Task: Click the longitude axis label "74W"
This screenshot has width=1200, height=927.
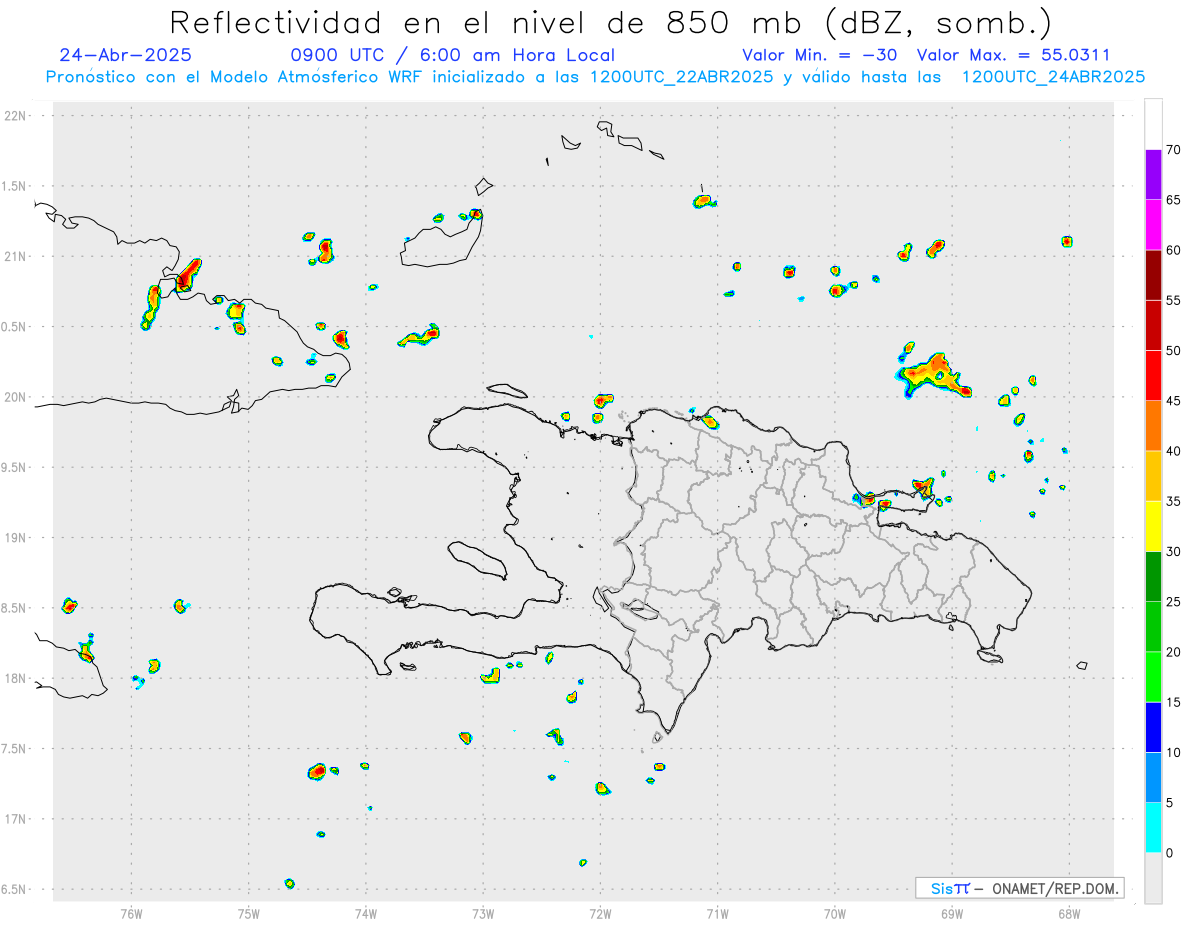Action: pyautogui.click(x=366, y=913)
